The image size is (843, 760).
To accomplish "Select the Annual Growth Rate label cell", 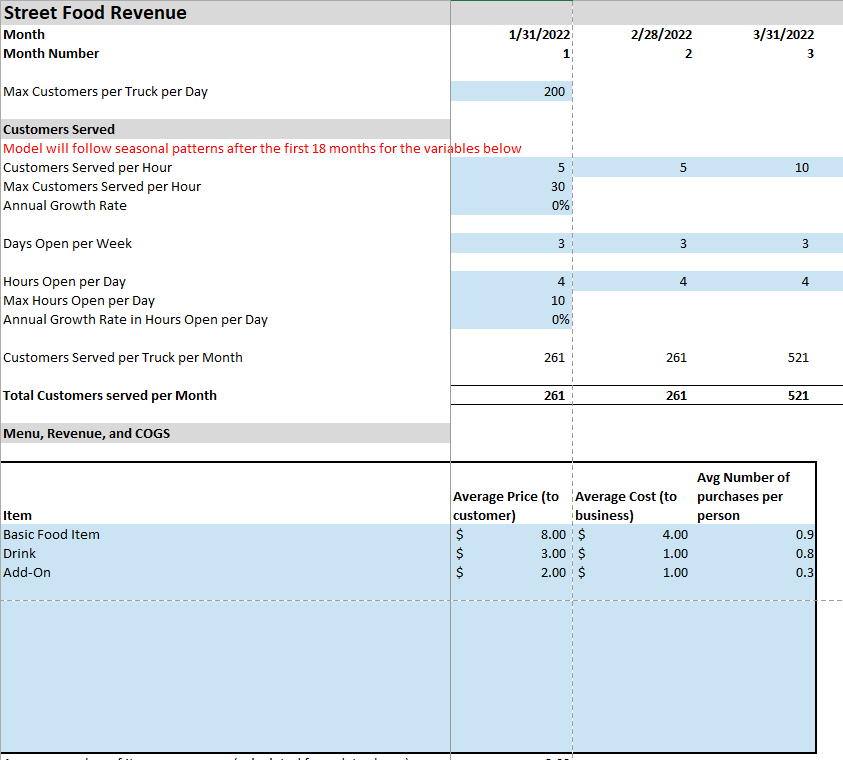I will pos(65,206).
